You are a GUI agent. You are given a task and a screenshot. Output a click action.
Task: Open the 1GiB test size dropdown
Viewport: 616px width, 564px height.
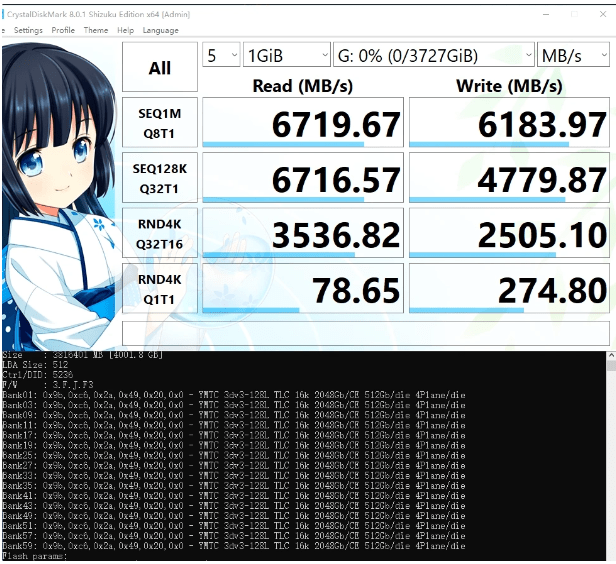[x=286, y=55]
